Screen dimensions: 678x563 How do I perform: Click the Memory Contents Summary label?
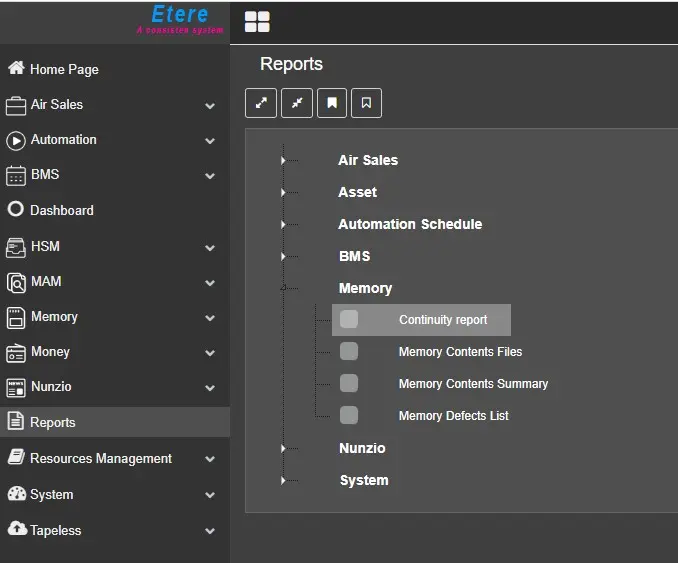[x=473, y=384]
